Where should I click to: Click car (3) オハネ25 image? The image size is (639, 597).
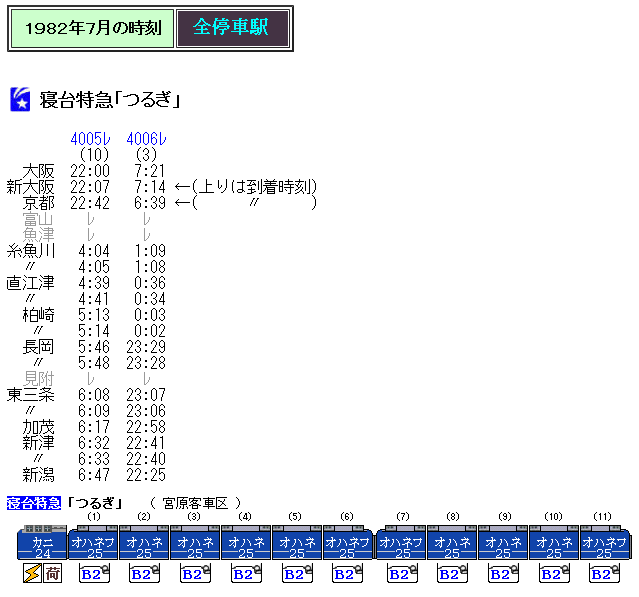pos(195,542)
